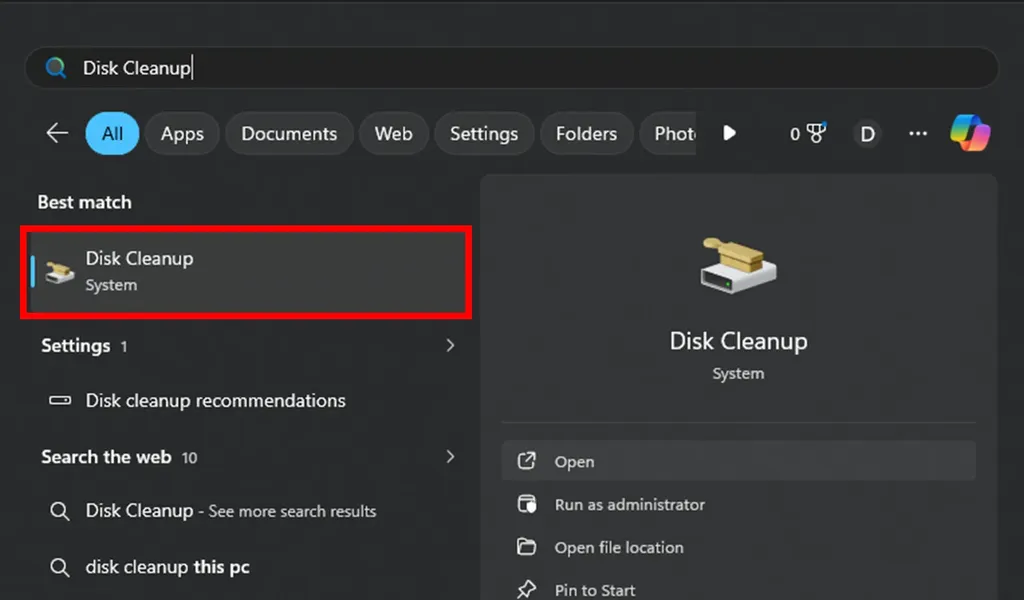Expand the Search the web section
The width and height of the screenshot is (1024, 600).
(x=449, y=456)
